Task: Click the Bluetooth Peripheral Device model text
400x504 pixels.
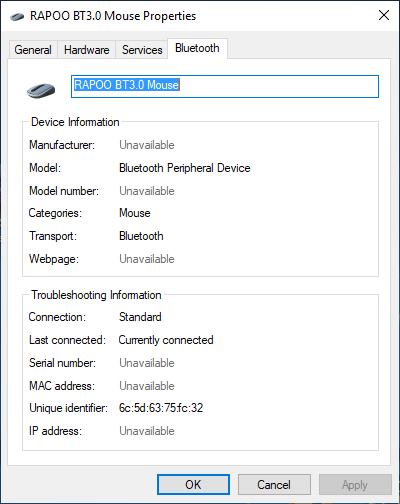Action: coord(185,168)
